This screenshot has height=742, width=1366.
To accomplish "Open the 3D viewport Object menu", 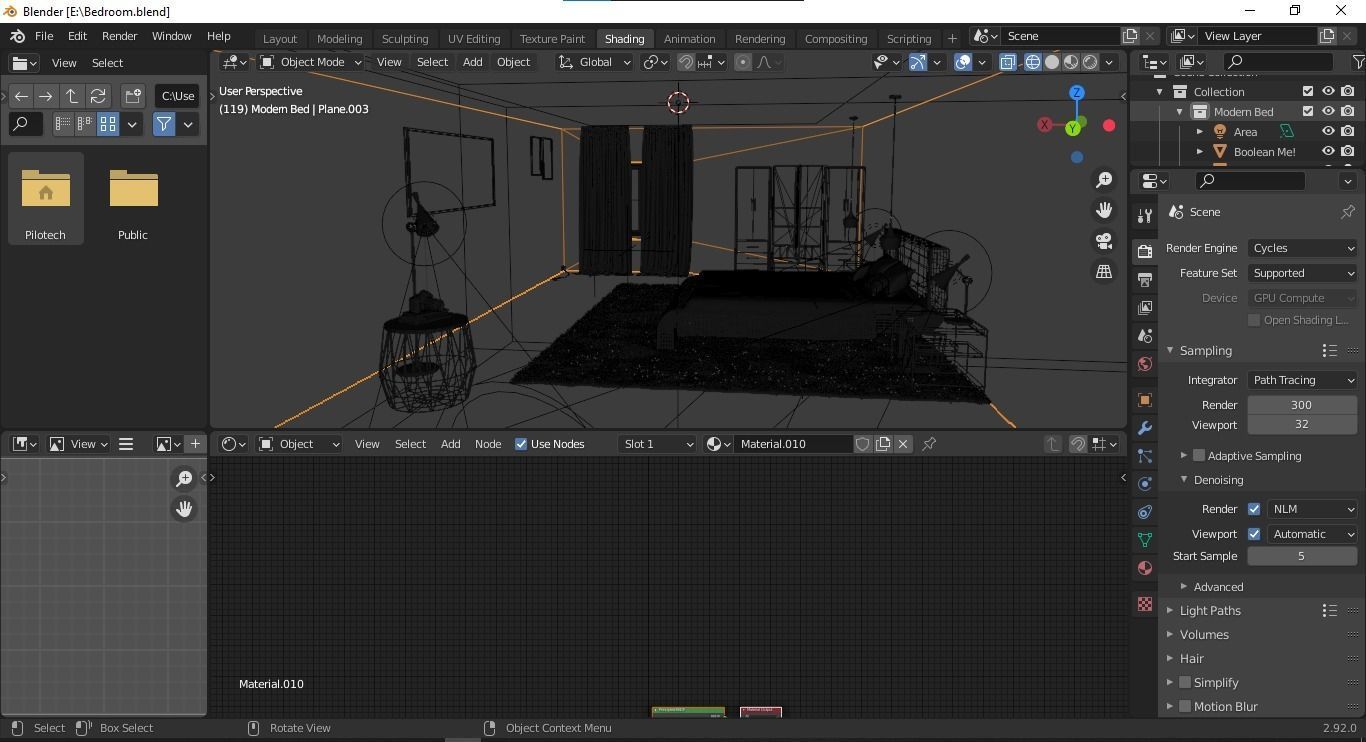I will [513, 62].
